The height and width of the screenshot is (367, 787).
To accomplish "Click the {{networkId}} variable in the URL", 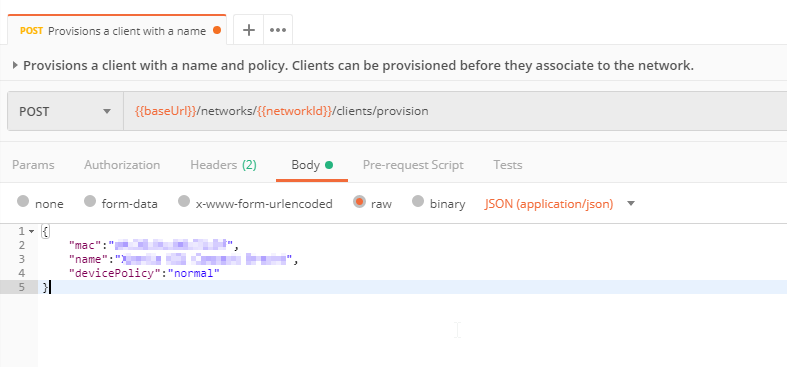I will pyautogui.click(x=295, y=111).
